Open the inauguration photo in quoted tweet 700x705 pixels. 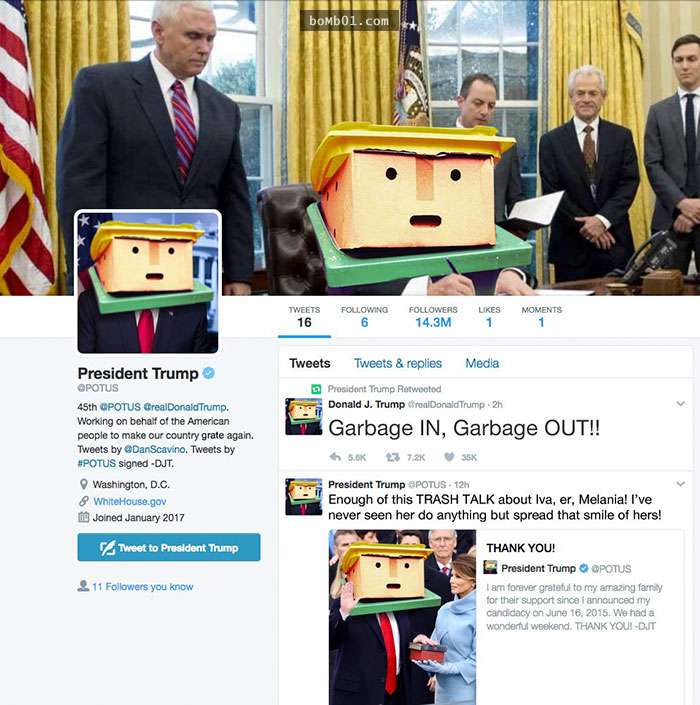(402, 617)
